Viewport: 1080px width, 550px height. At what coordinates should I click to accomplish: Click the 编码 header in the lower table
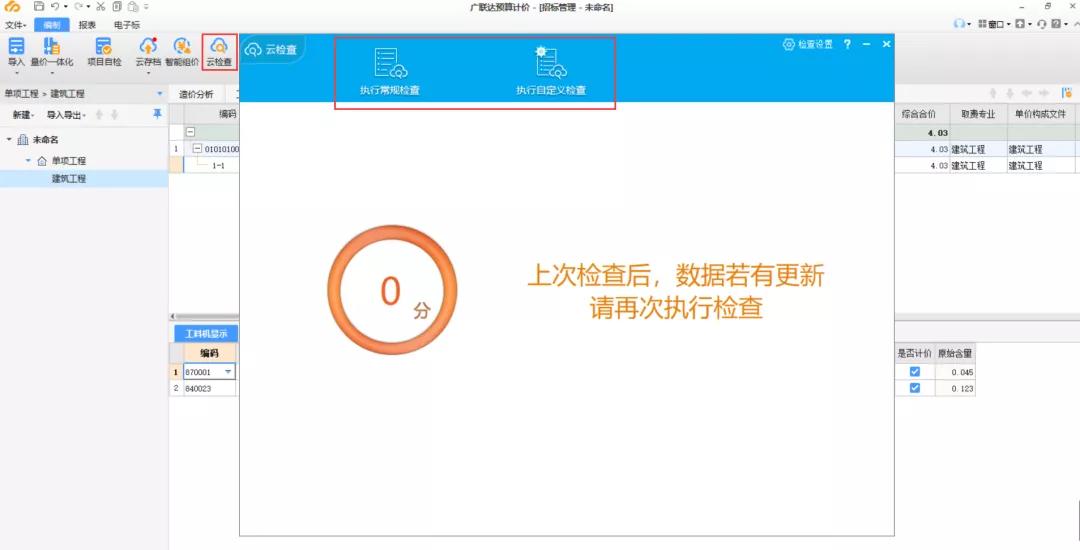click(x=209, y=353)
